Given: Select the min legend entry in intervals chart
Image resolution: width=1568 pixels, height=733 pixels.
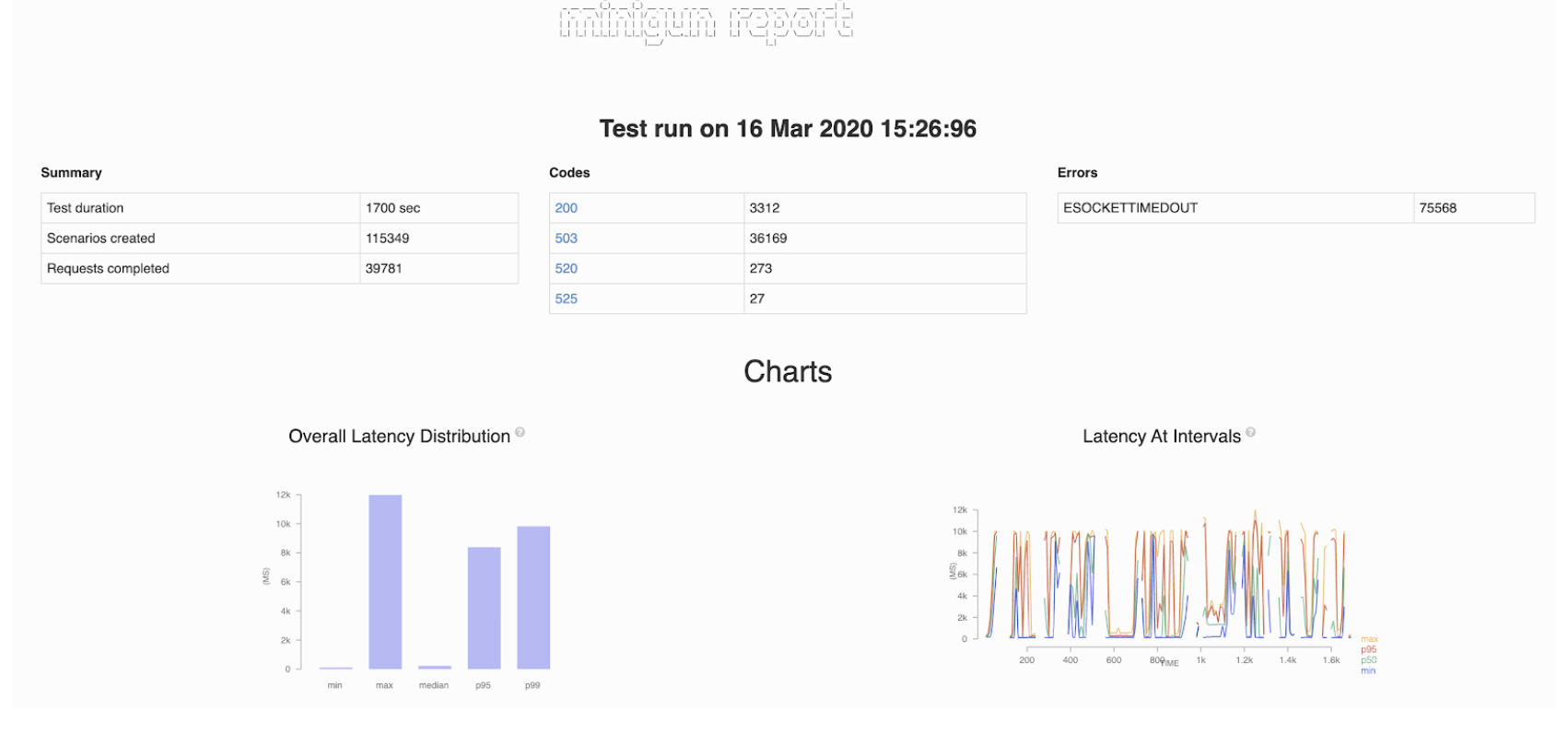Looking at the screenshot, I should coord(1367,670).
